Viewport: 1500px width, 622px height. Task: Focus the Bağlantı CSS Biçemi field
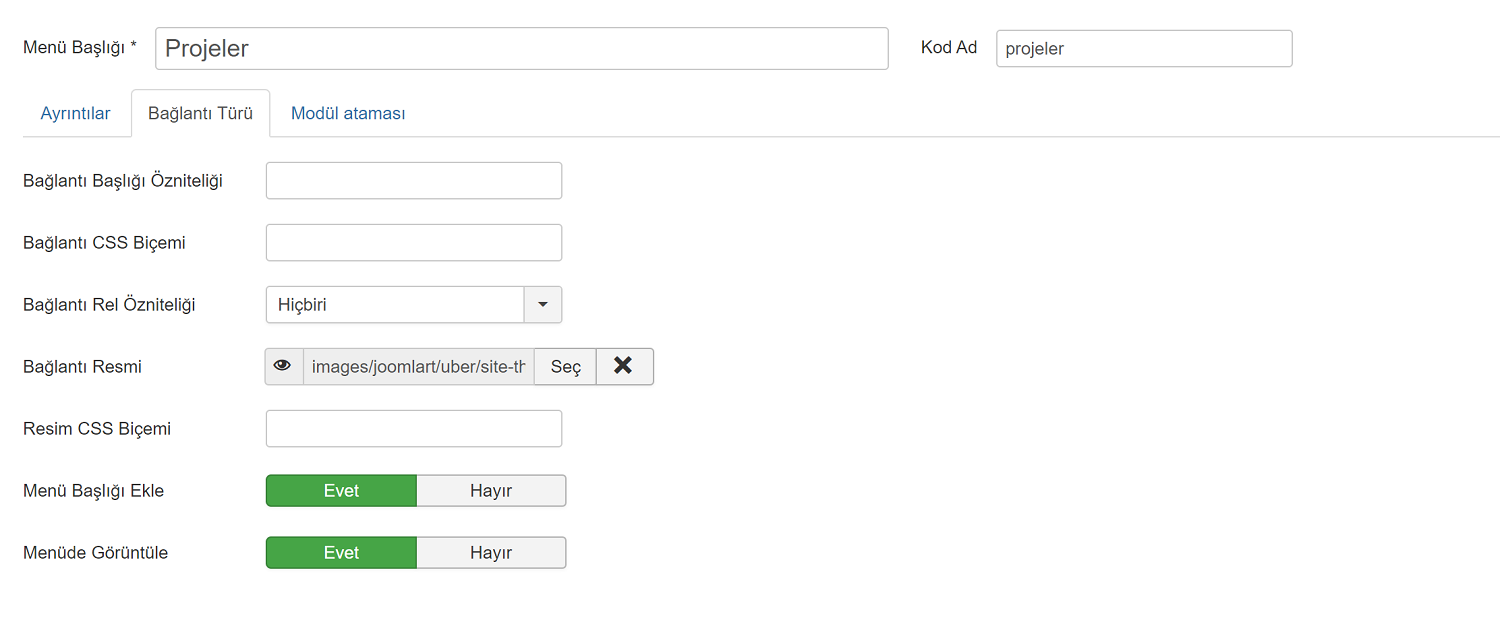click(x=414, y=243)
